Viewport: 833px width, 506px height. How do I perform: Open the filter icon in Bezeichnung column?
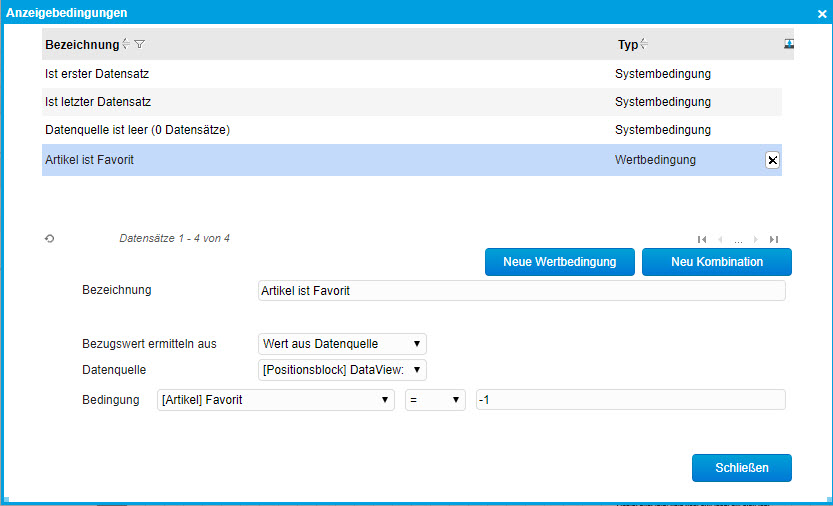140,44
